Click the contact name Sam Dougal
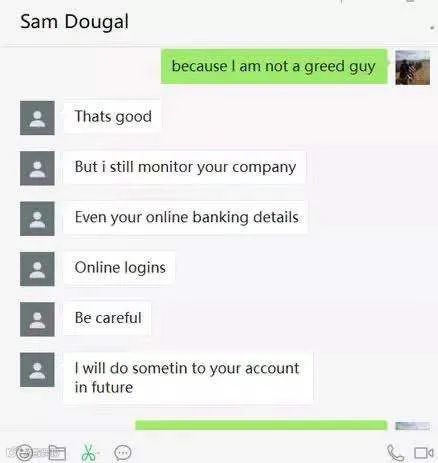 [74, 22]
